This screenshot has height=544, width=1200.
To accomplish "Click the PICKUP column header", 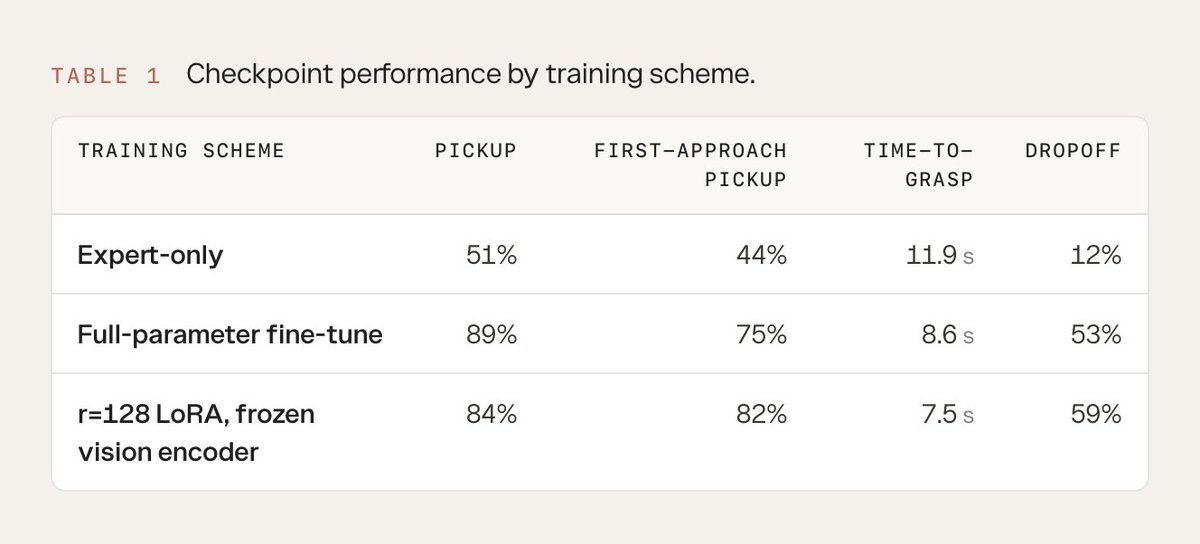I will (476, 151).
